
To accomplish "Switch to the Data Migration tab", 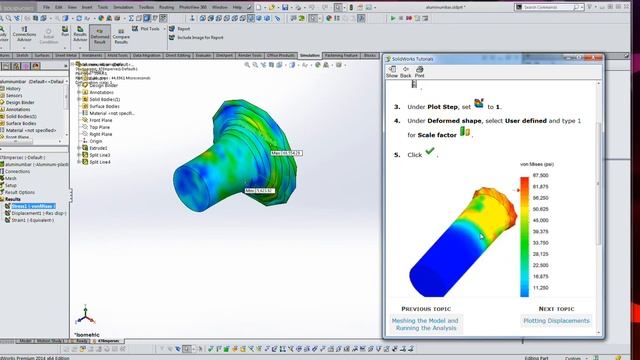I will 147,56.
